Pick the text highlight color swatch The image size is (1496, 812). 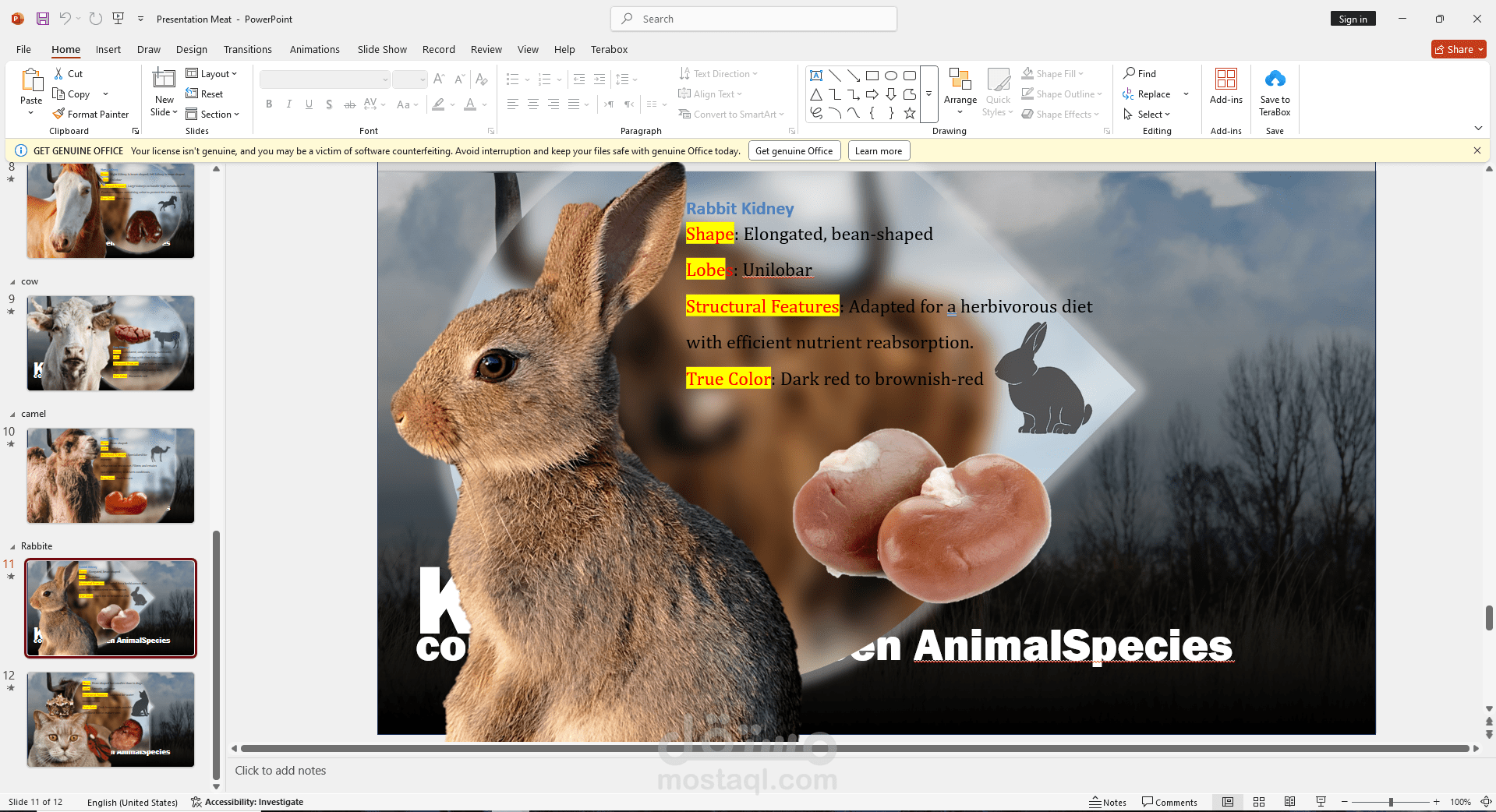click(x=439, y=104)
